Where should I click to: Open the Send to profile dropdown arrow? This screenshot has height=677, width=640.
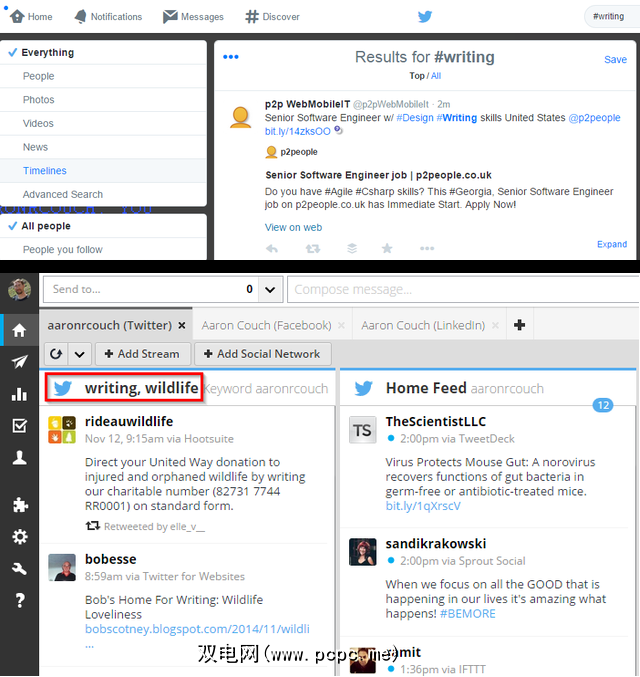tap(268, 290)
